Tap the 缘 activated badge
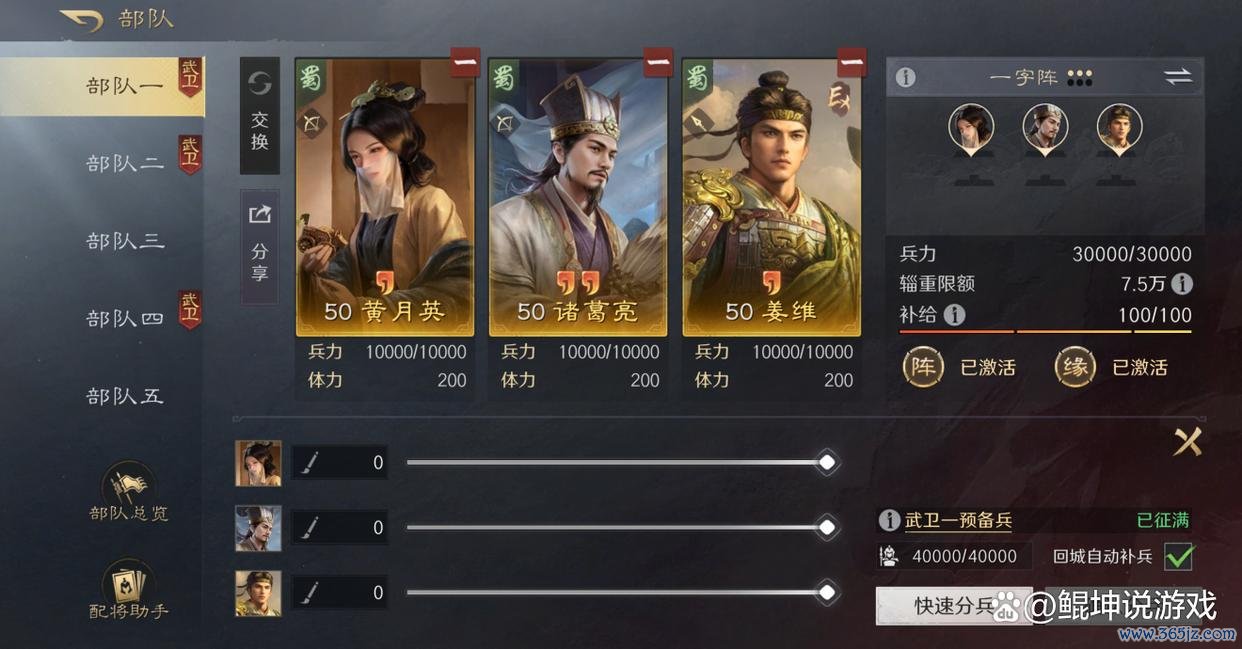The height and width of the screenshot is (649, 1242). pos(1075,367)
